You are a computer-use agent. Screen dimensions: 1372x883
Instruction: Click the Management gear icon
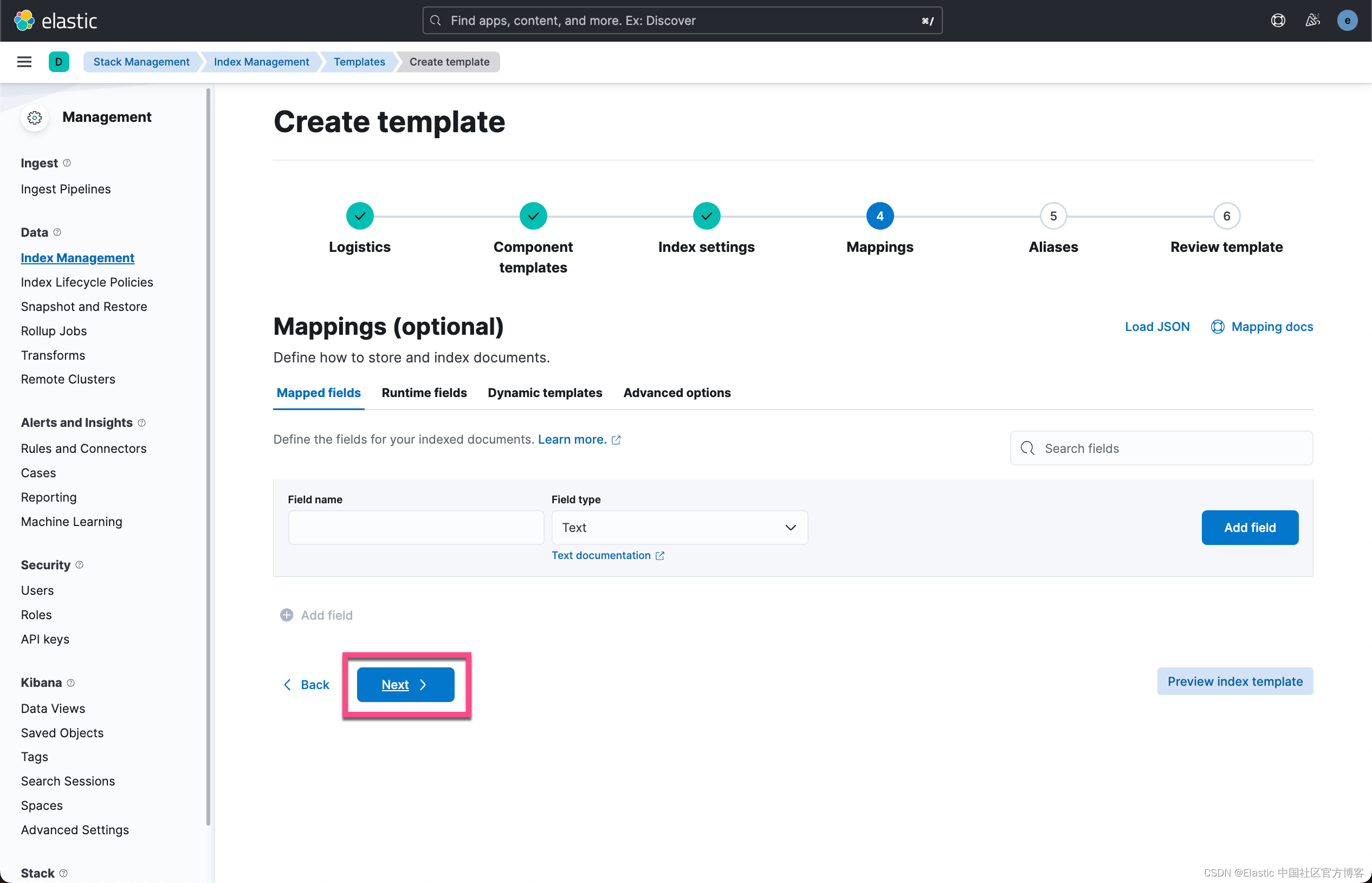coord(35,118)
